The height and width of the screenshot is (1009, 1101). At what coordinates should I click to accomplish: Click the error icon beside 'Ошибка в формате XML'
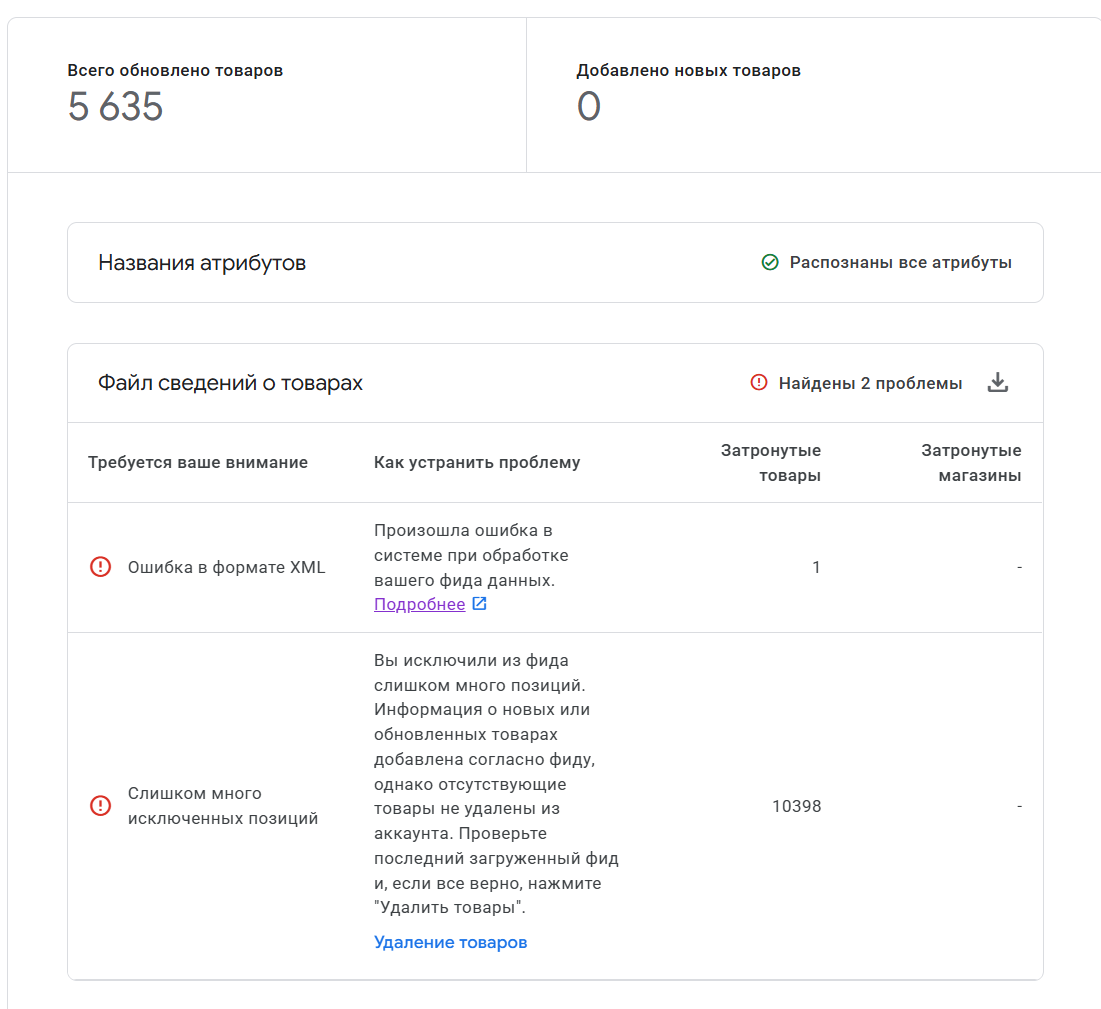pos(101,567)
